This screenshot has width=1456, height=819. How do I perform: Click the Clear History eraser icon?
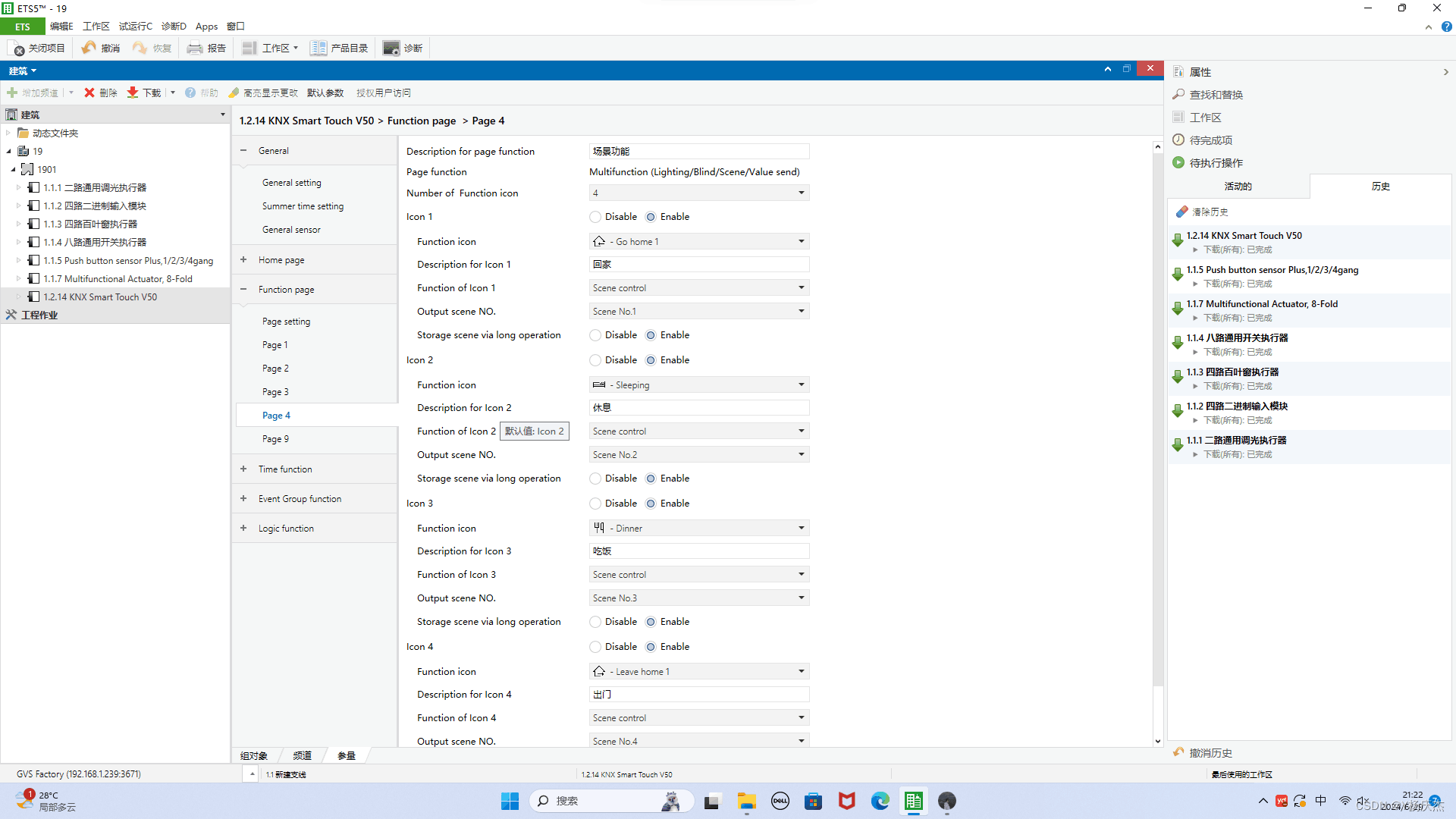1181,212
